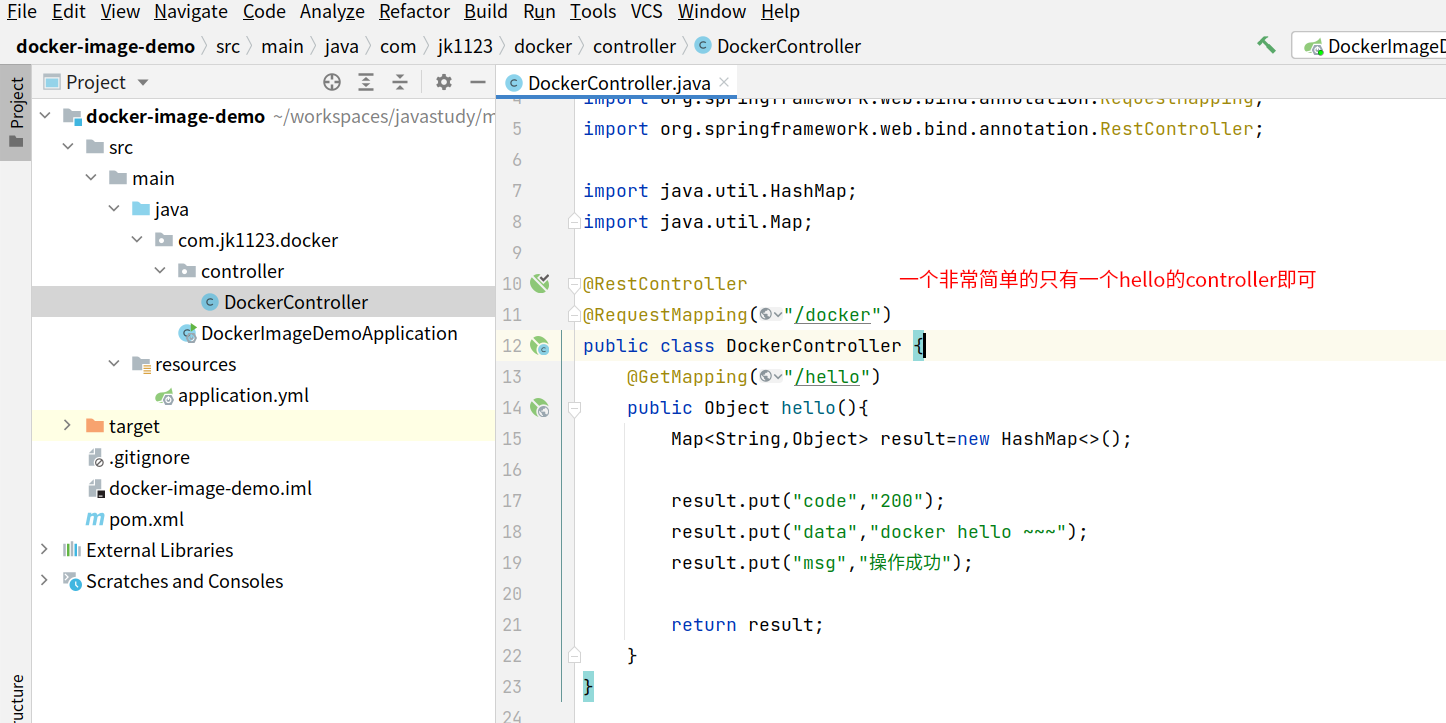Expand the target folder node
Screen dimensions: 1446x723
click(x=66, y=426)
